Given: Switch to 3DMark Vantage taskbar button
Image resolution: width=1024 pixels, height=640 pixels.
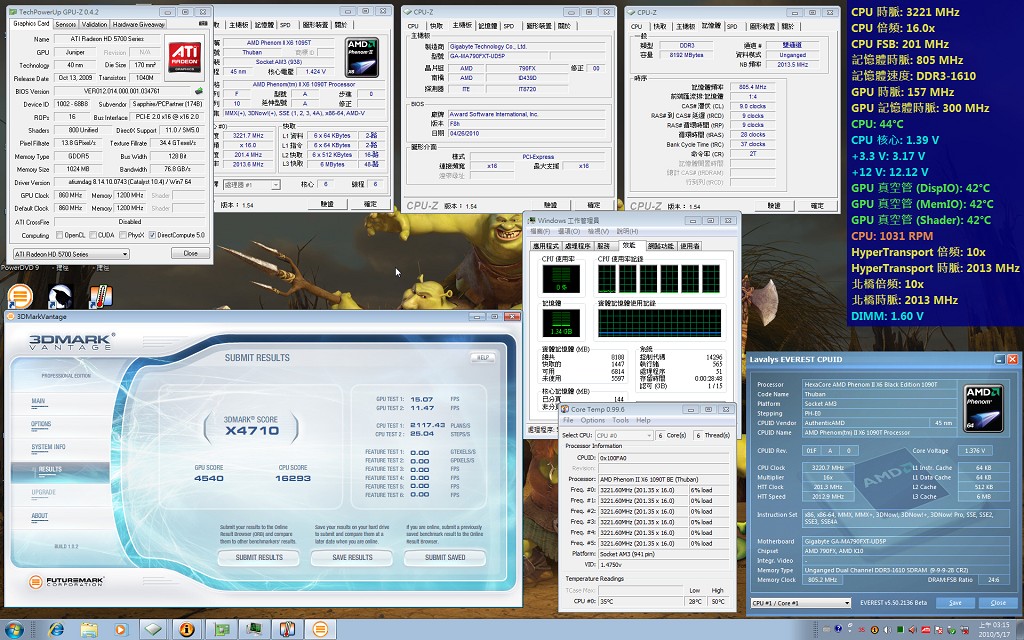Looking at the screenshot, I should coord(320,630).
